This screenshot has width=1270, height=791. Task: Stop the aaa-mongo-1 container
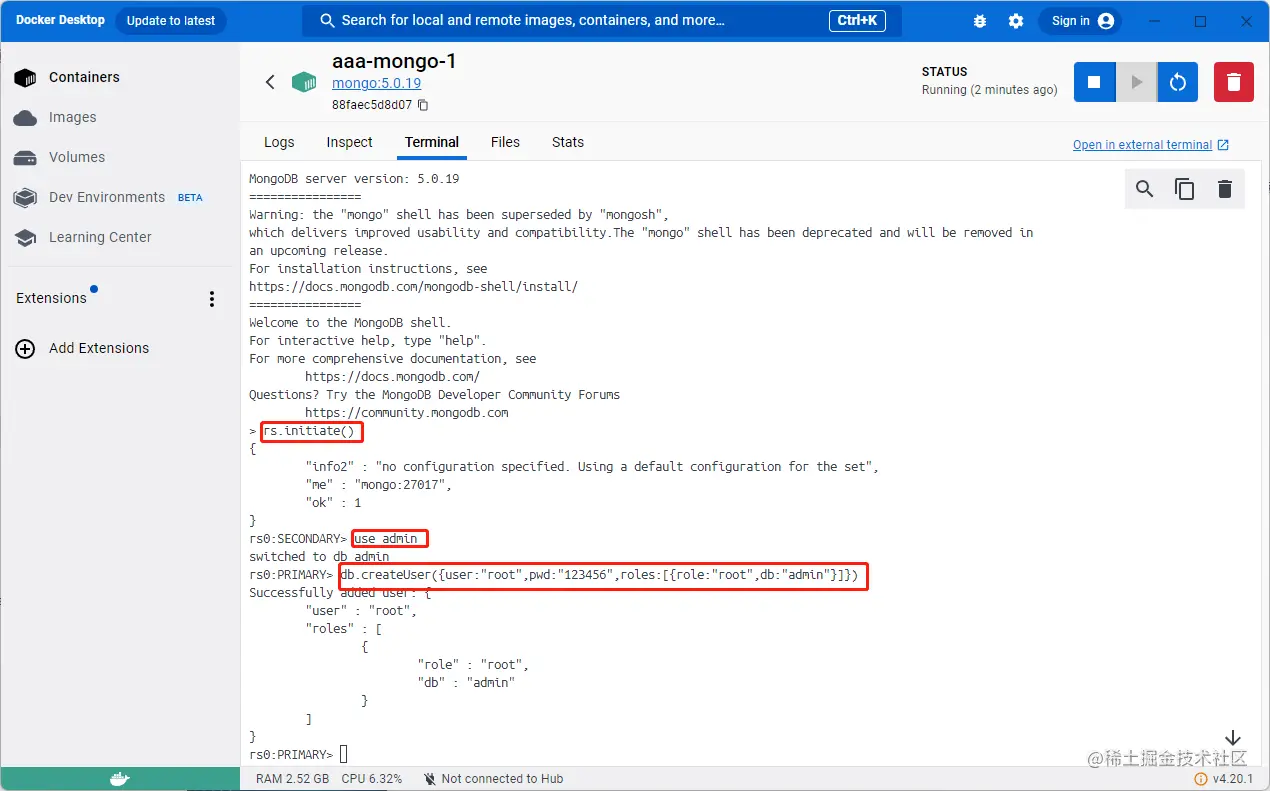click(x=1094, y=82)
